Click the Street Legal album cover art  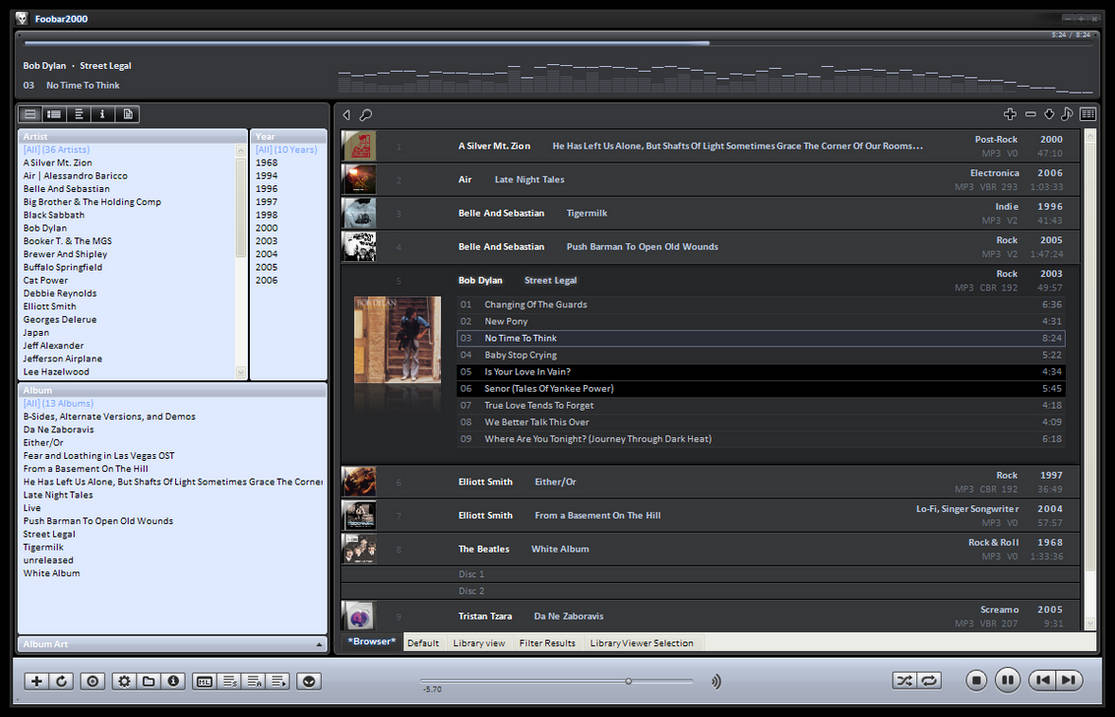coord(398,340)
